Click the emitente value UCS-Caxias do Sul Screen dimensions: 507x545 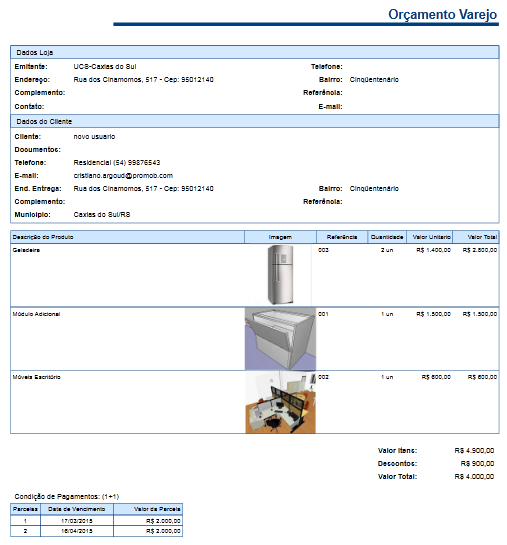coord(105,66)
